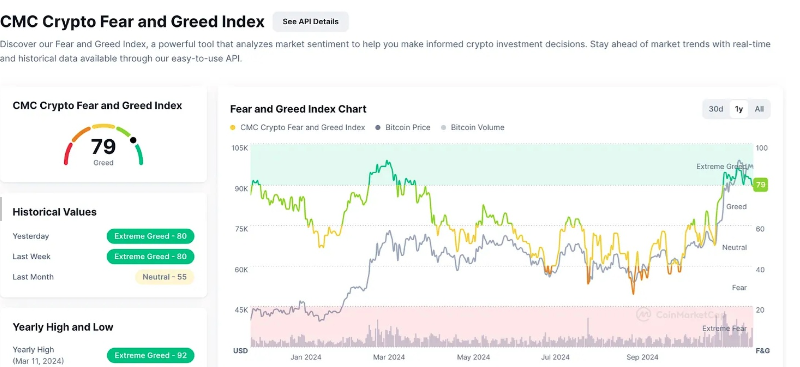Click the Last Month Neutral - 55 badge

[x=164, y=277]
